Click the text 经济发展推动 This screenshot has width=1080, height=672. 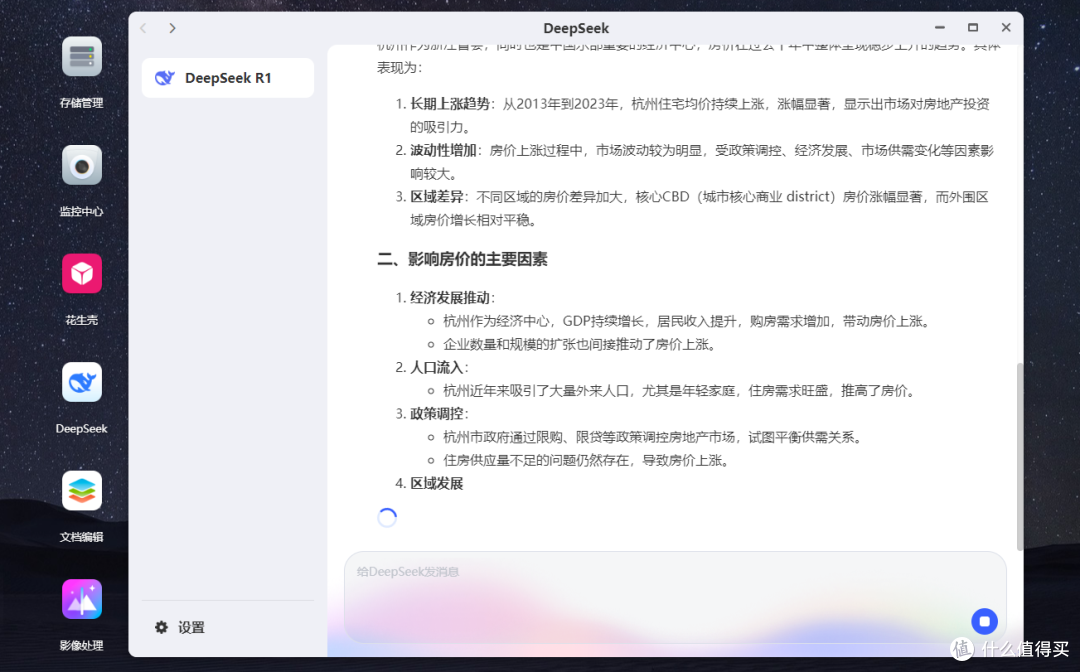pos(450,298)
